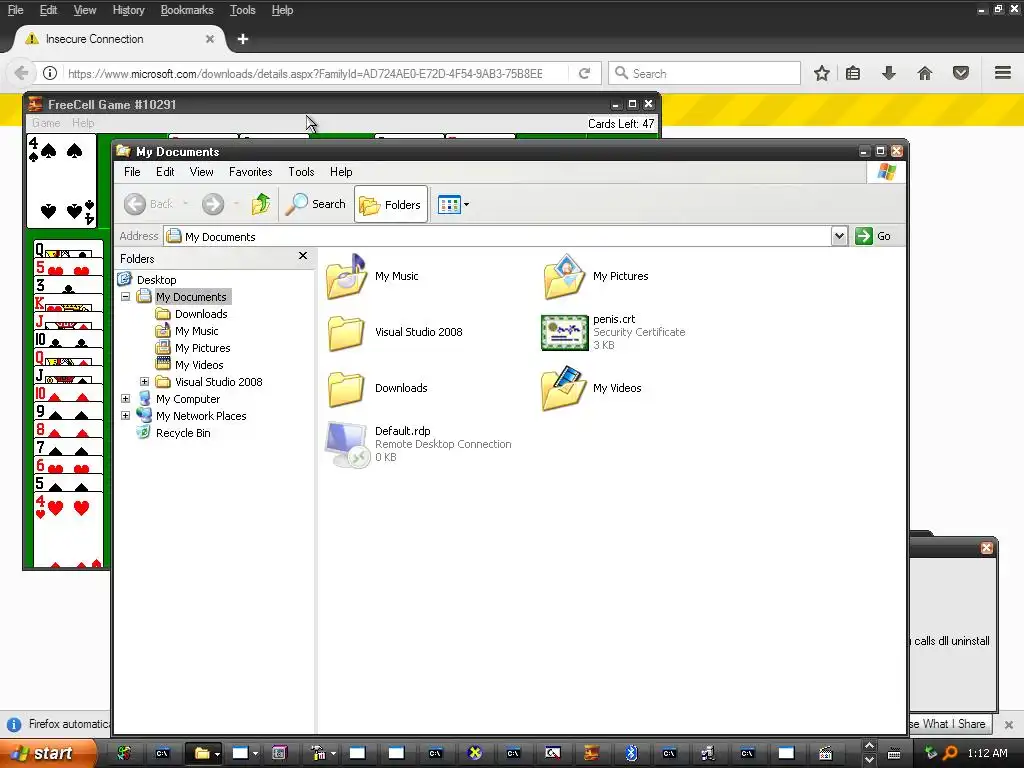Open the Game menu in FreeCell
This screenshot has width=1024, height=768.
click(46, 123)
